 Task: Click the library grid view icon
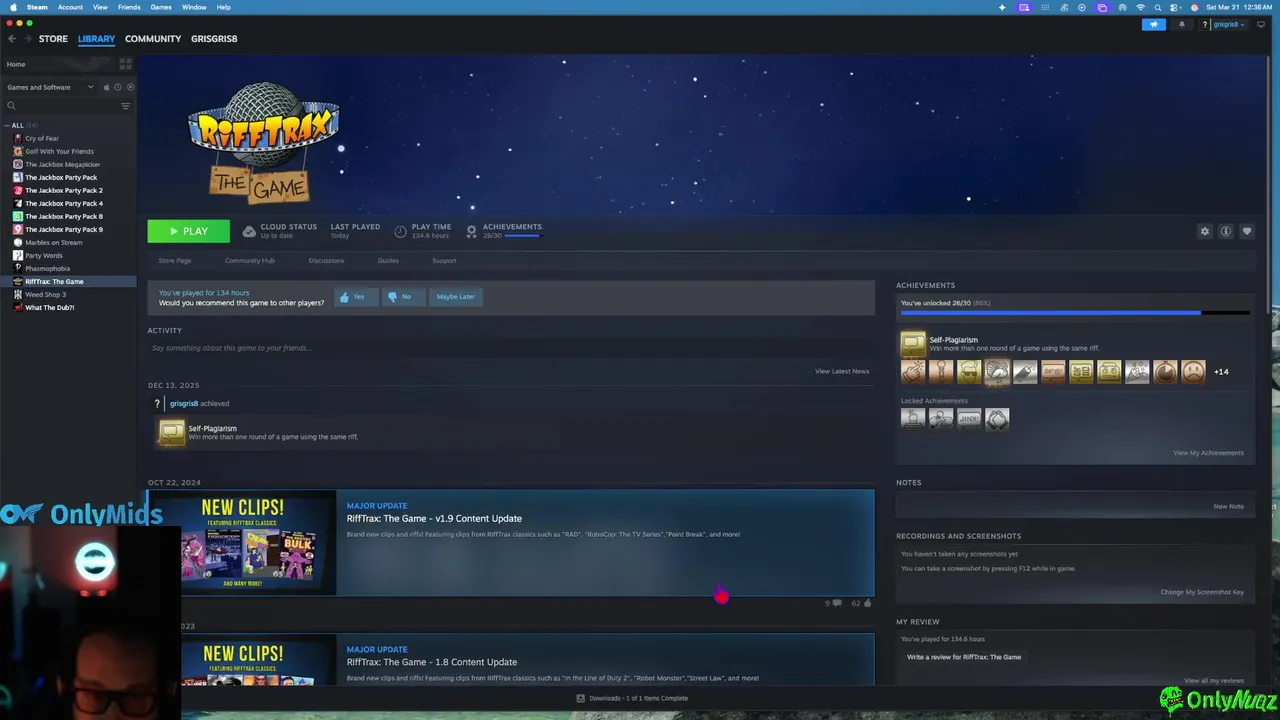pyautogui.click(x=125, y=64)
